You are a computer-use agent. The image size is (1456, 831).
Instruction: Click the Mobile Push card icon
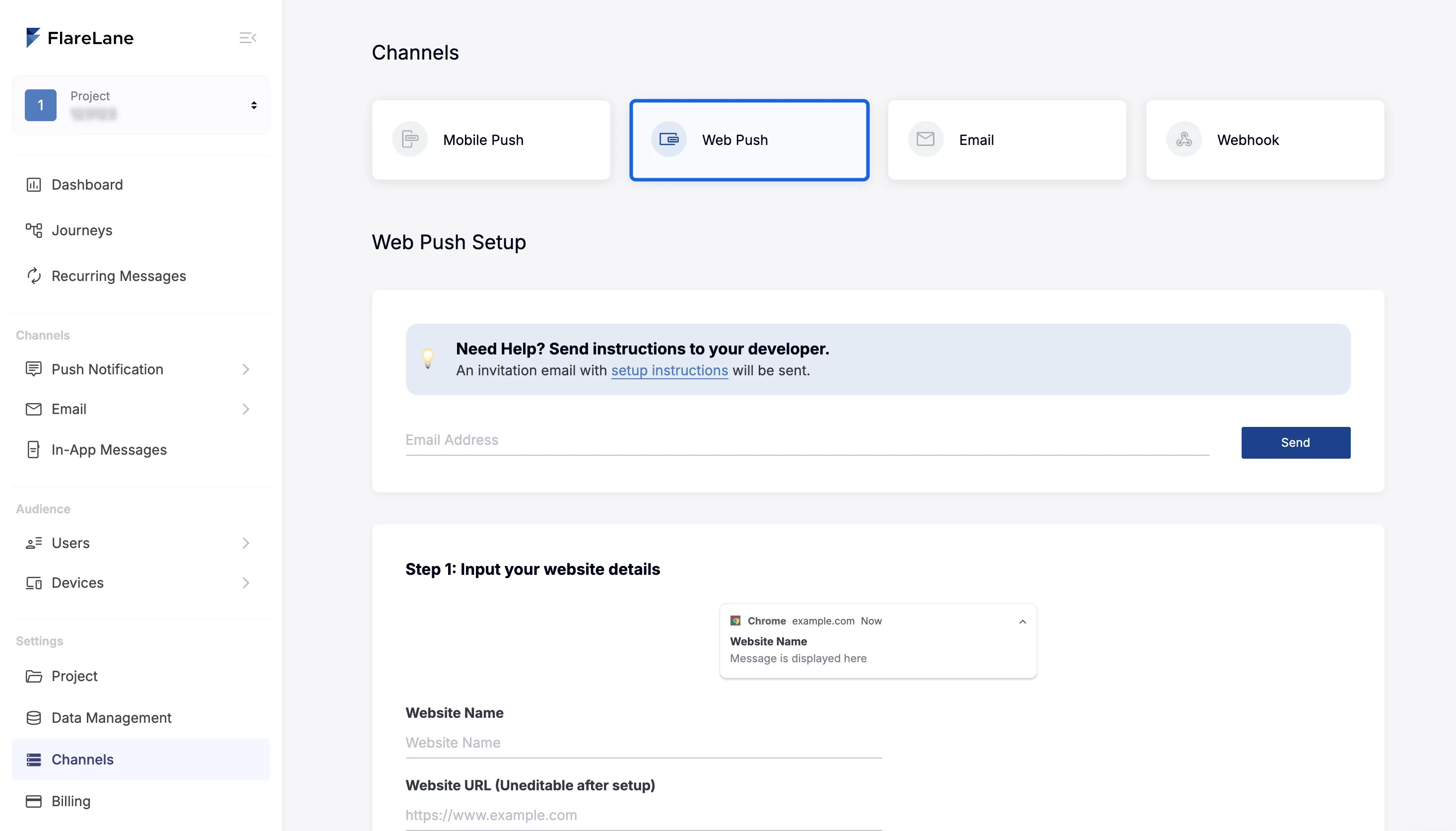tap(409, 138)
